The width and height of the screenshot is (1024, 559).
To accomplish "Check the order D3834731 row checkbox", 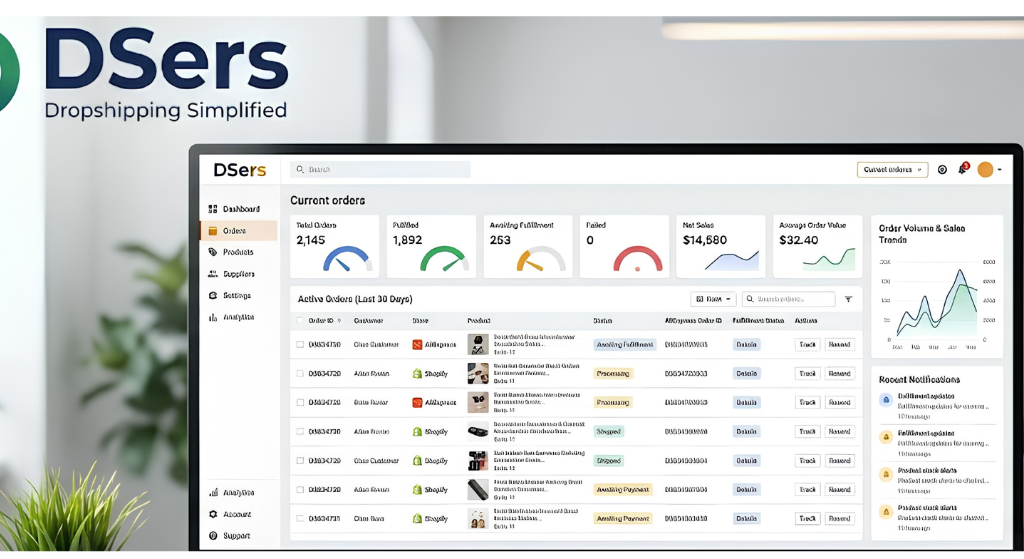I will (300, 519).
